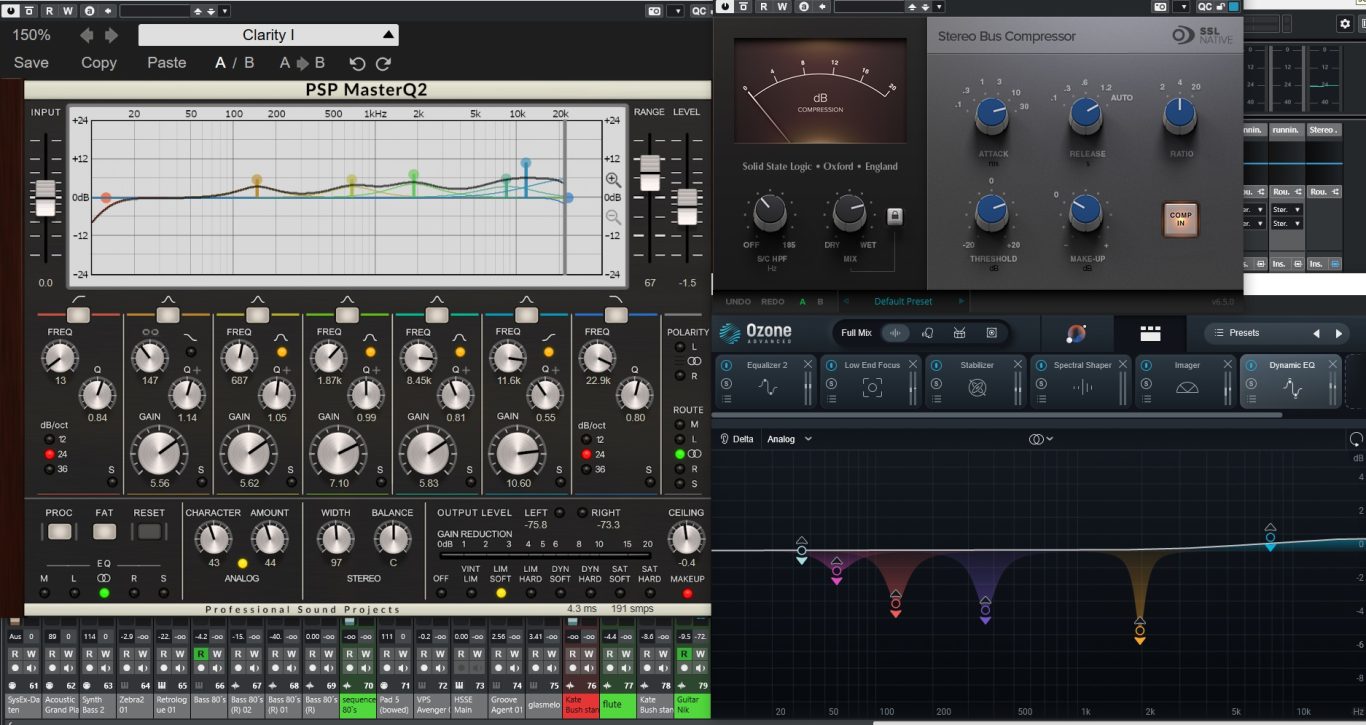This screenshot has width=1366, height=725.
Task: Bypass the Equalizer 2 module power button
Action: pyautogui.click(x=727, y=365)
